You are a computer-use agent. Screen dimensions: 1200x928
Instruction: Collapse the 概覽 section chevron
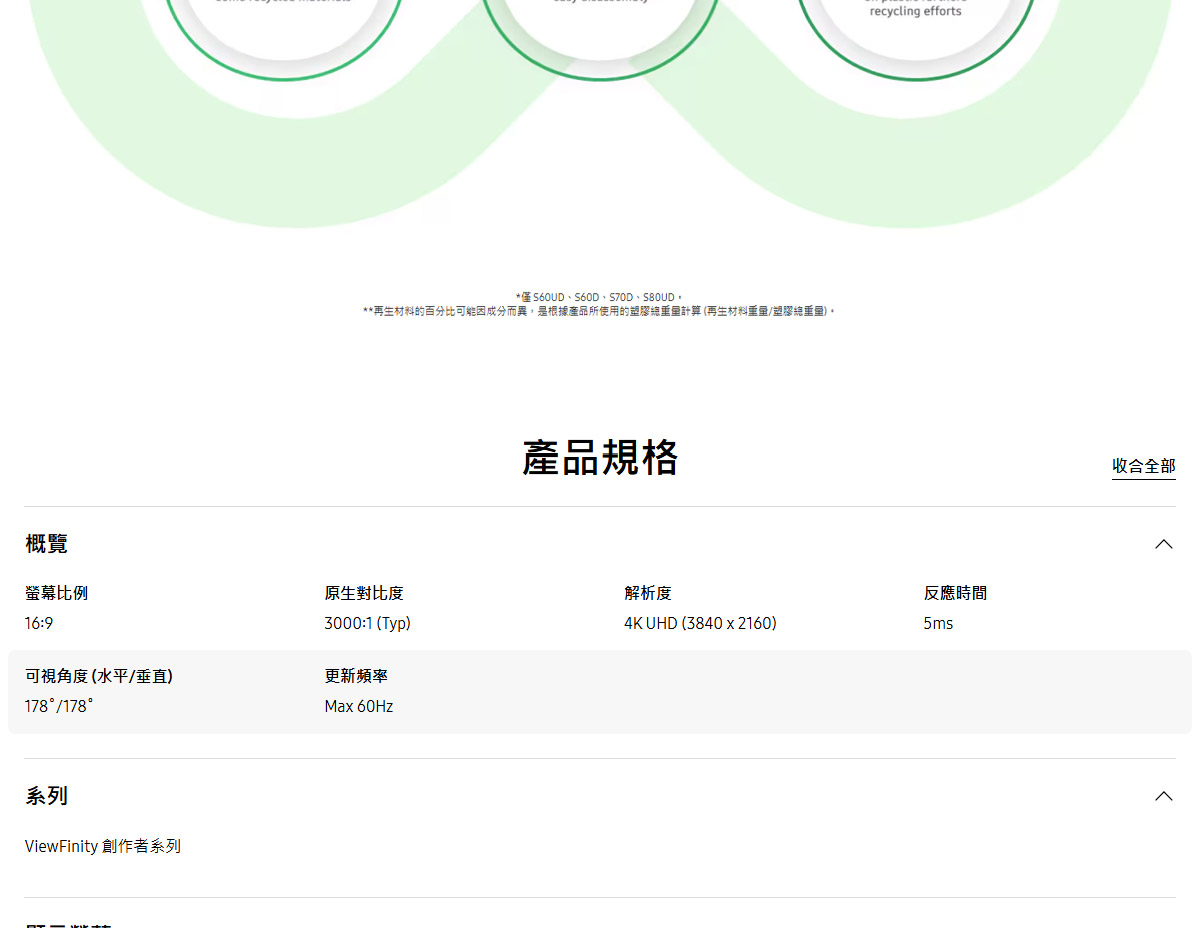(x=1163, y=543)
